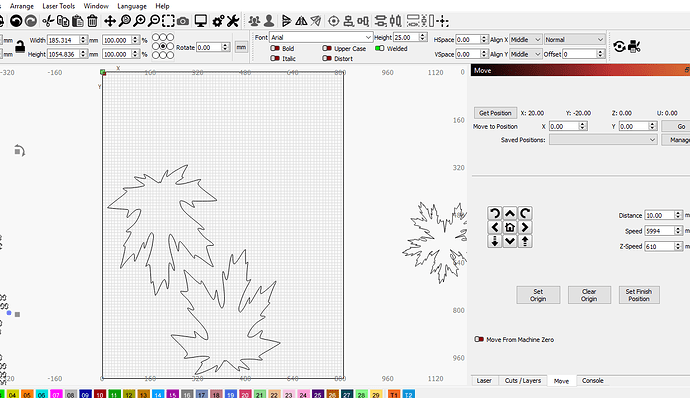The height and width of the screenshot is (398, 690).
Task: Toggle the Welded text switch
Action: pyautogui.click(x=379, y=48)
